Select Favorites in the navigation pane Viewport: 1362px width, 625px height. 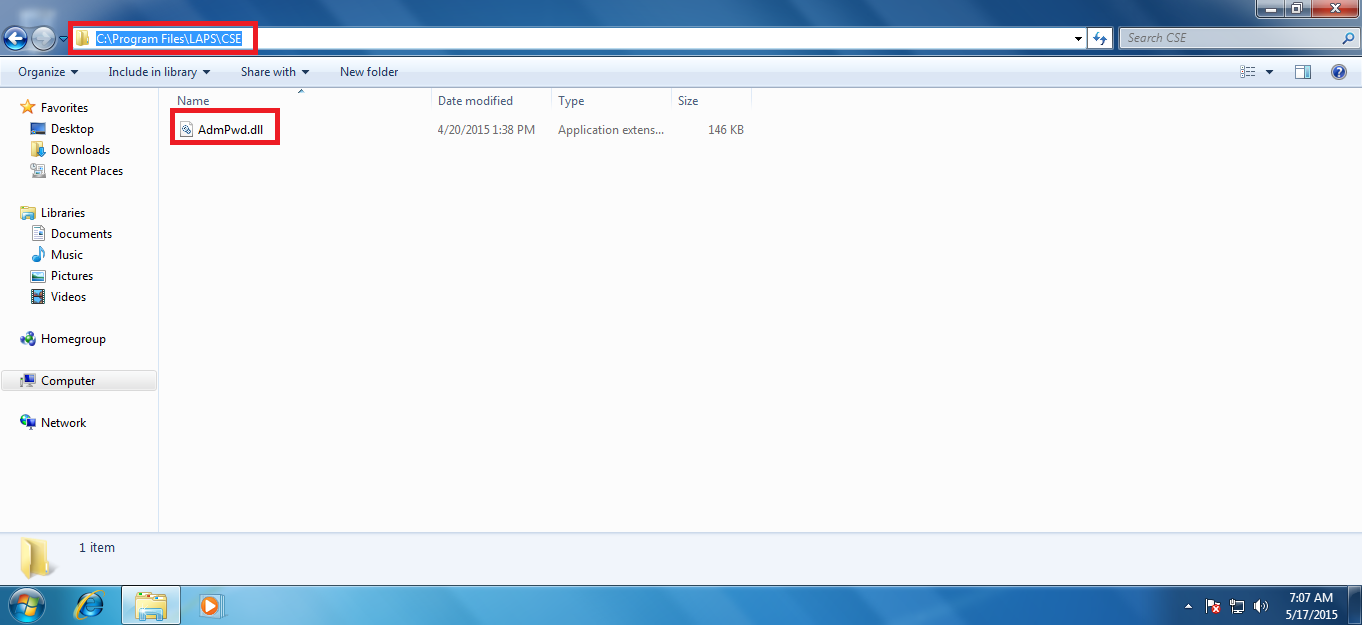point(64,108)
